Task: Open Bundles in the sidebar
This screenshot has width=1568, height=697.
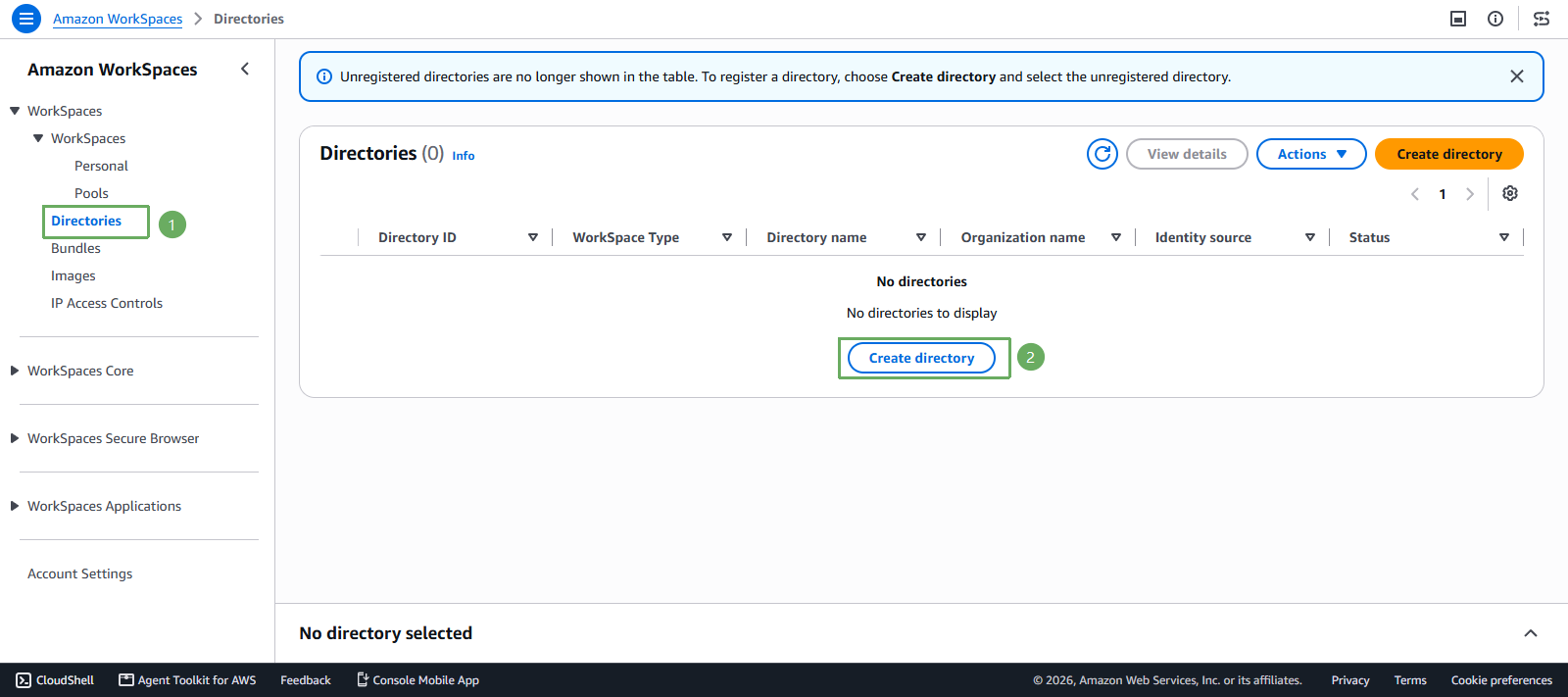Action: point(75,248)
